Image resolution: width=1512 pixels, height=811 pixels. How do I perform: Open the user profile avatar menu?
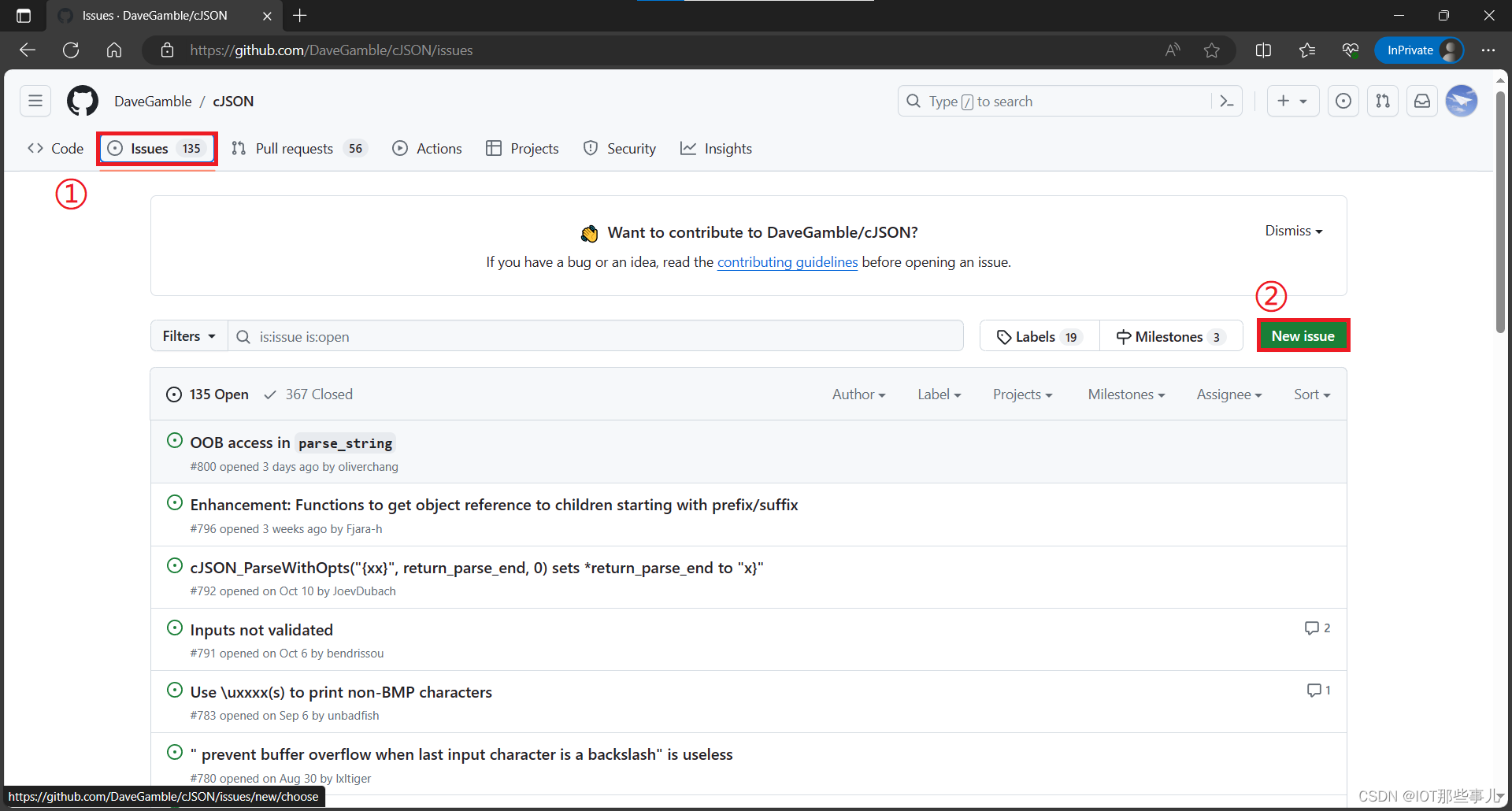click(1462, 101)
